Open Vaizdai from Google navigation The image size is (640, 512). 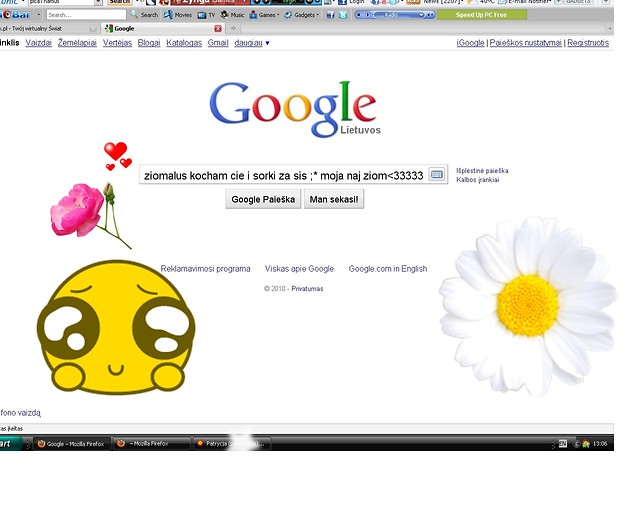pos(38,43)
